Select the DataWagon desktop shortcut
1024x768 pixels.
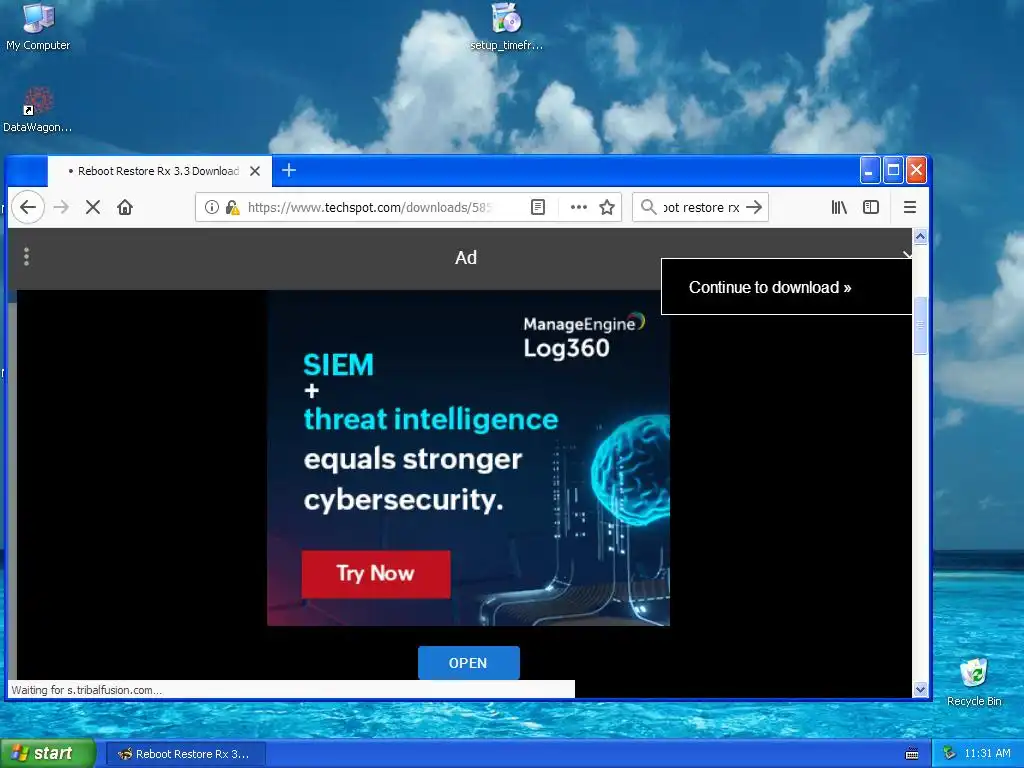tap(37, 110)
